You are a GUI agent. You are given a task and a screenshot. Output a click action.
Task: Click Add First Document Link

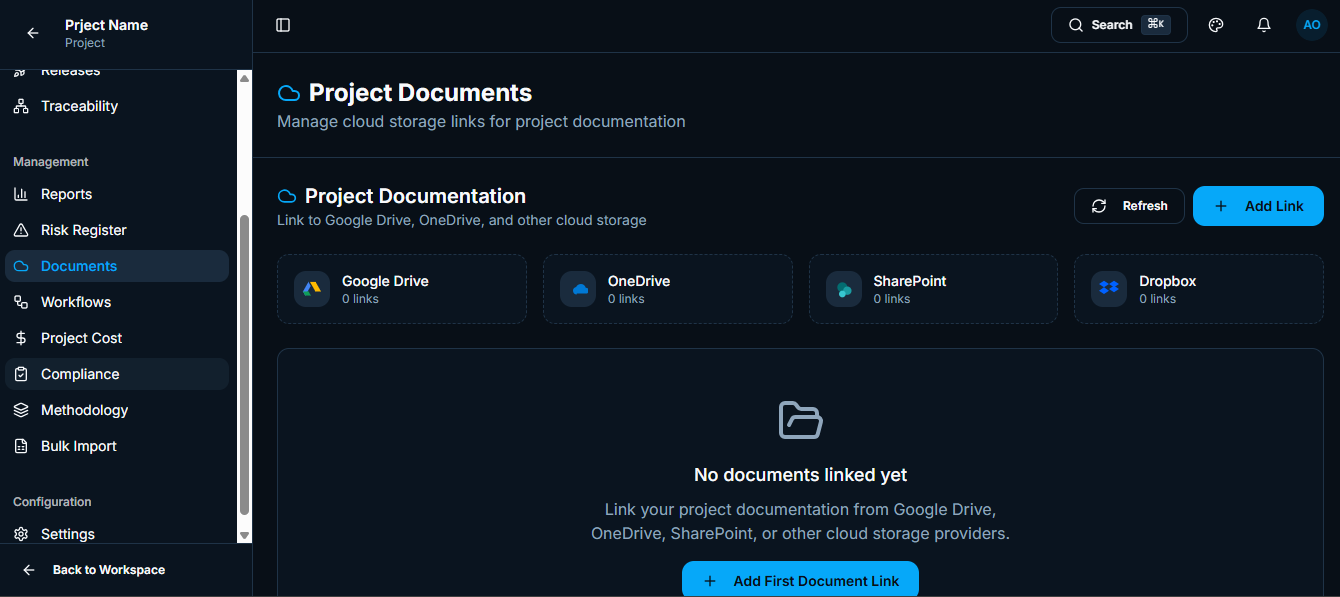[800, 580]
